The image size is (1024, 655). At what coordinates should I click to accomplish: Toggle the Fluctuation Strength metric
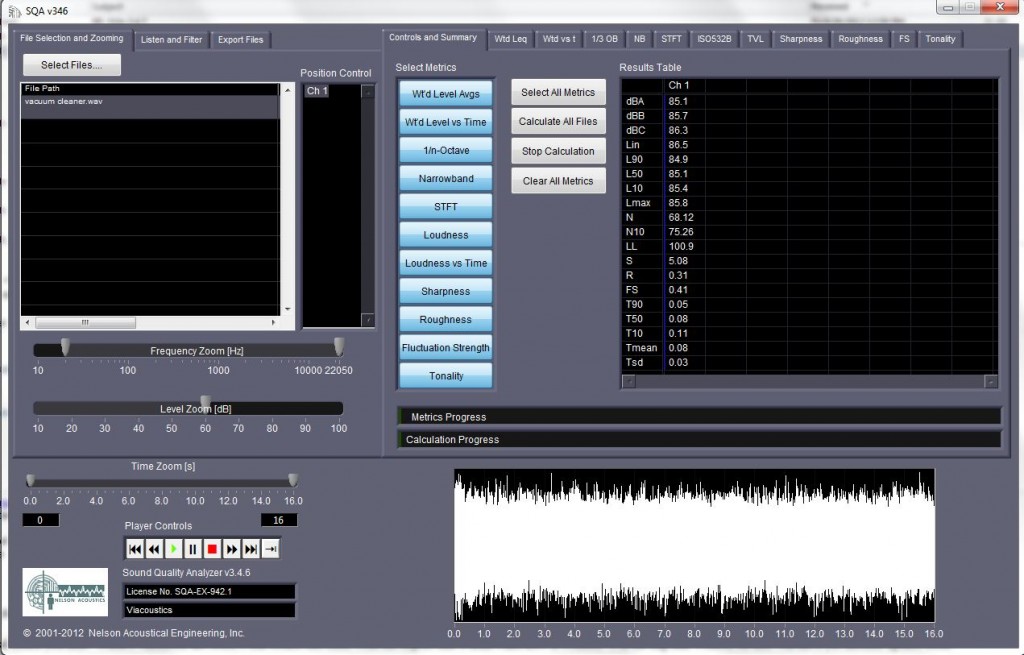tap(445, 347)
